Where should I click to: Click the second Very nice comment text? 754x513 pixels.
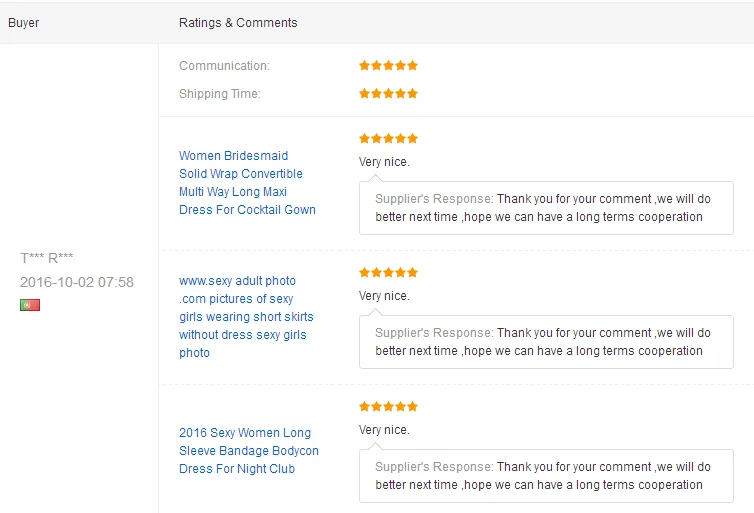384,296
